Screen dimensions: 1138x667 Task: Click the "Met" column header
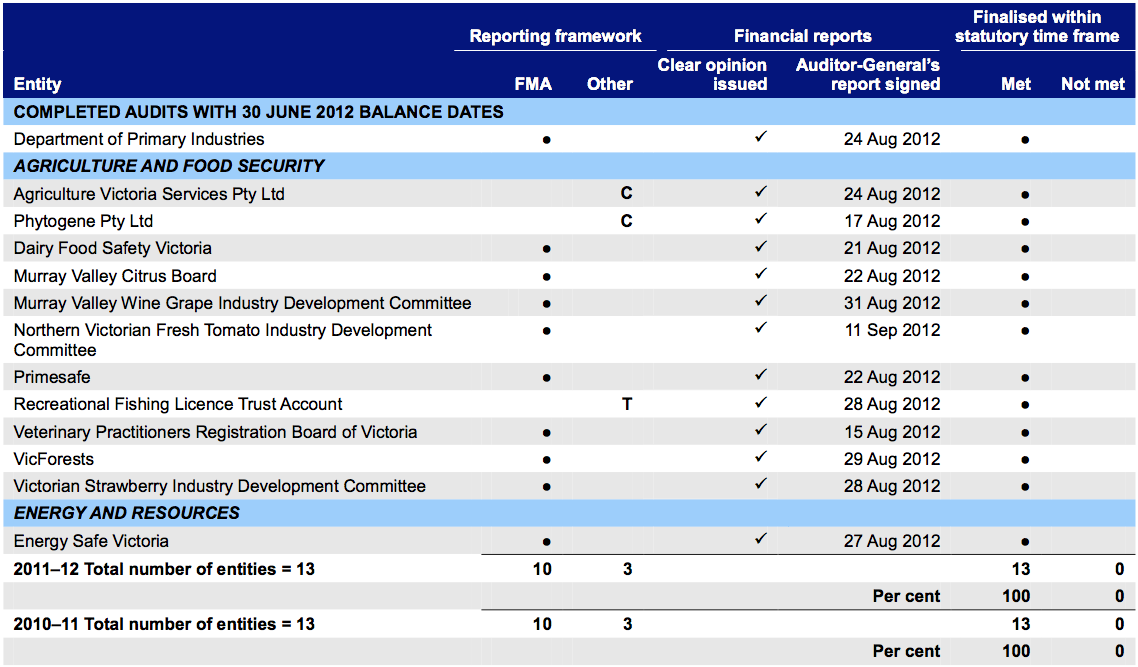pyautogui.click(x=1016, y=84)
